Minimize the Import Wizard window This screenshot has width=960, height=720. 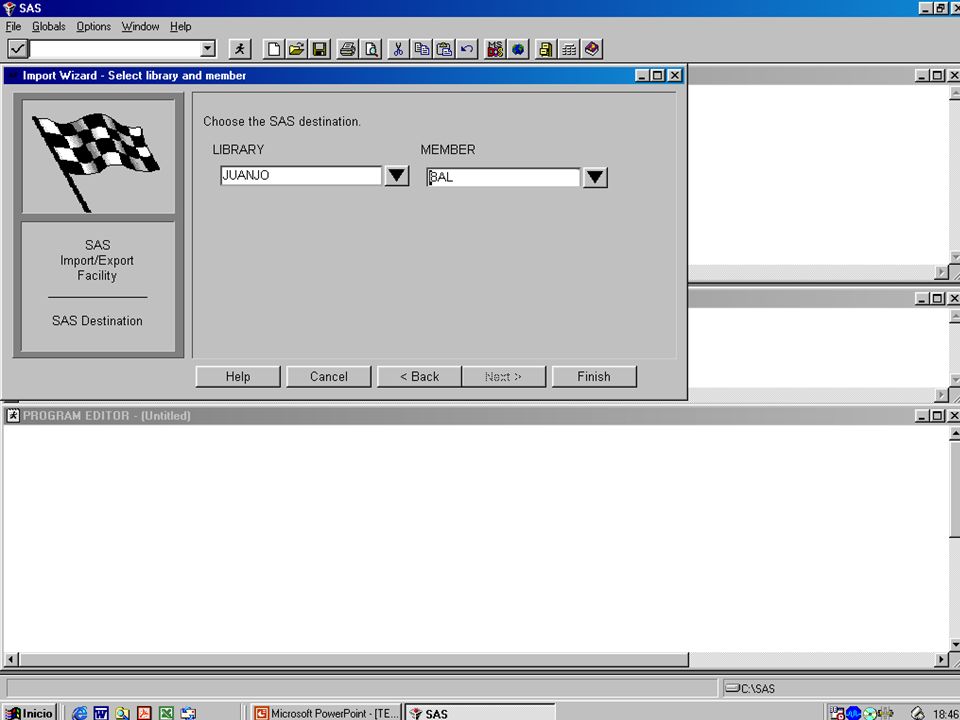[x=642, y=75]
